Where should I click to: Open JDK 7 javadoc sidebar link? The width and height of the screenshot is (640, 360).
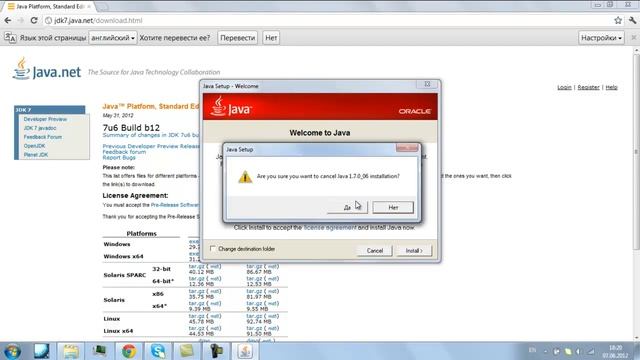pos(40,128)
